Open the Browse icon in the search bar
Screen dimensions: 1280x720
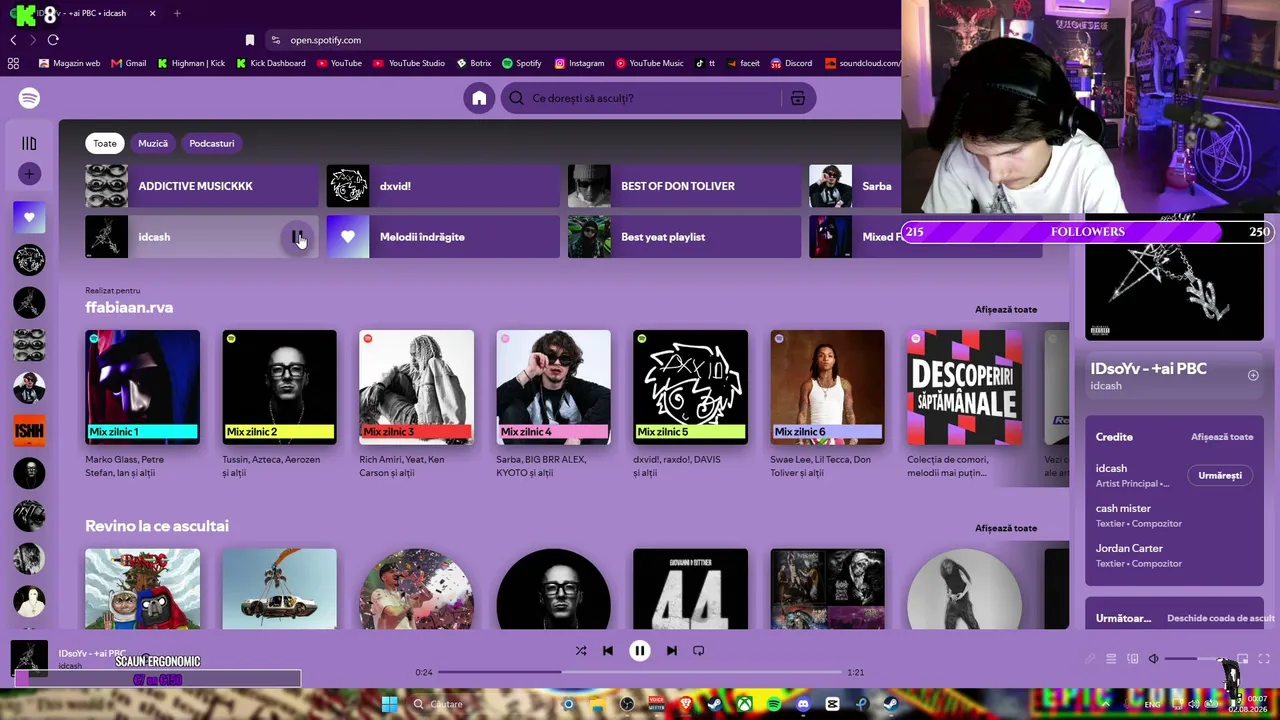(797, 98)
